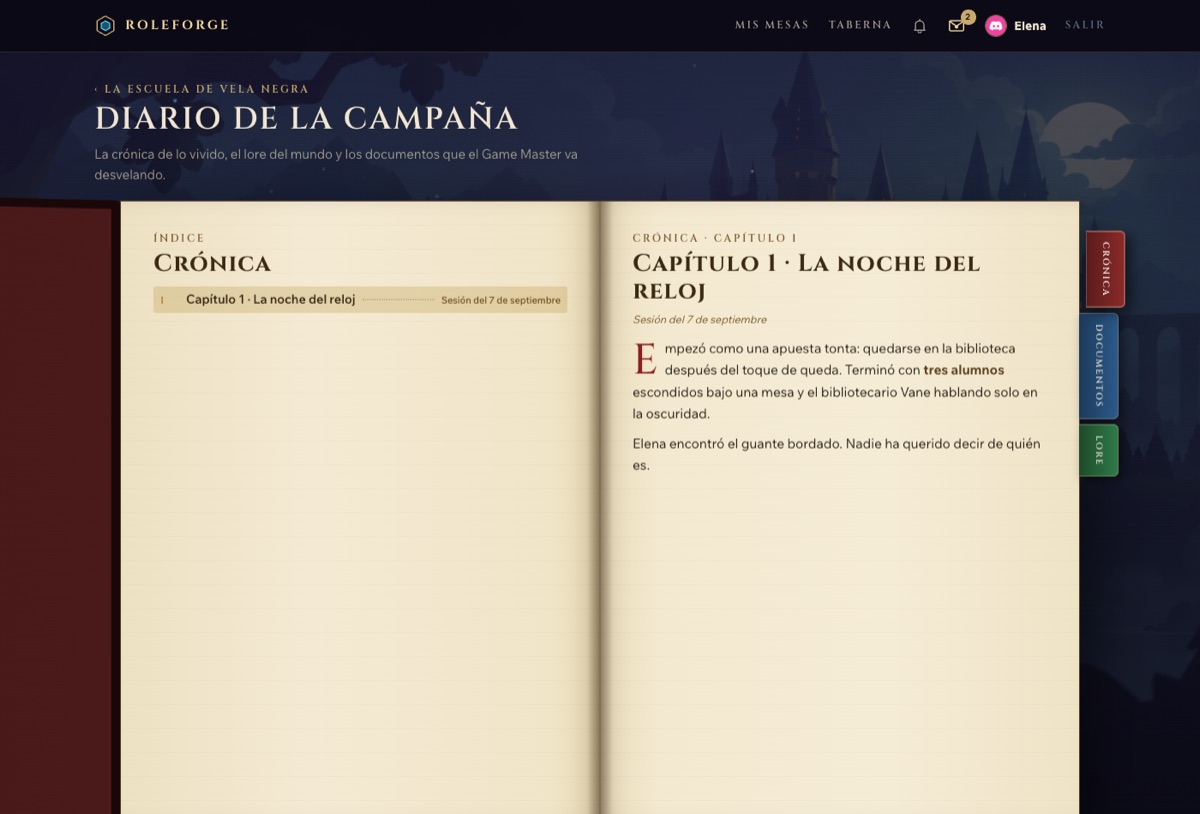This screenshot has height=814, width=1200.
Task: Click Elena's Discord avatar icon
Action: click(995, 26)
